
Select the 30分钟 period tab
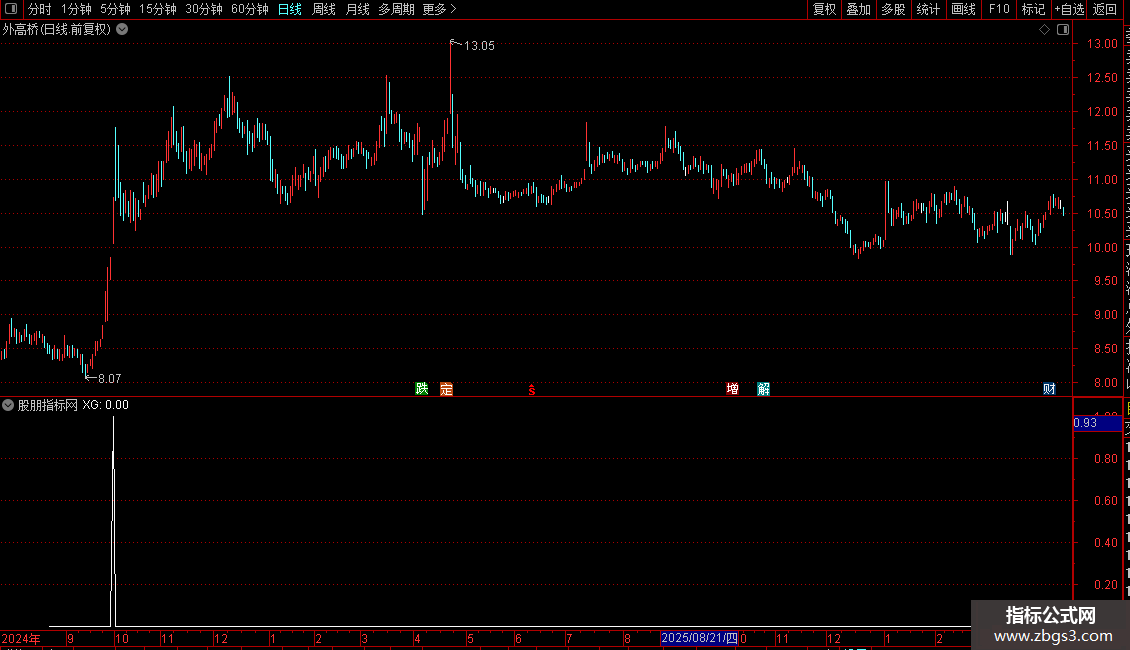point(203,9)
